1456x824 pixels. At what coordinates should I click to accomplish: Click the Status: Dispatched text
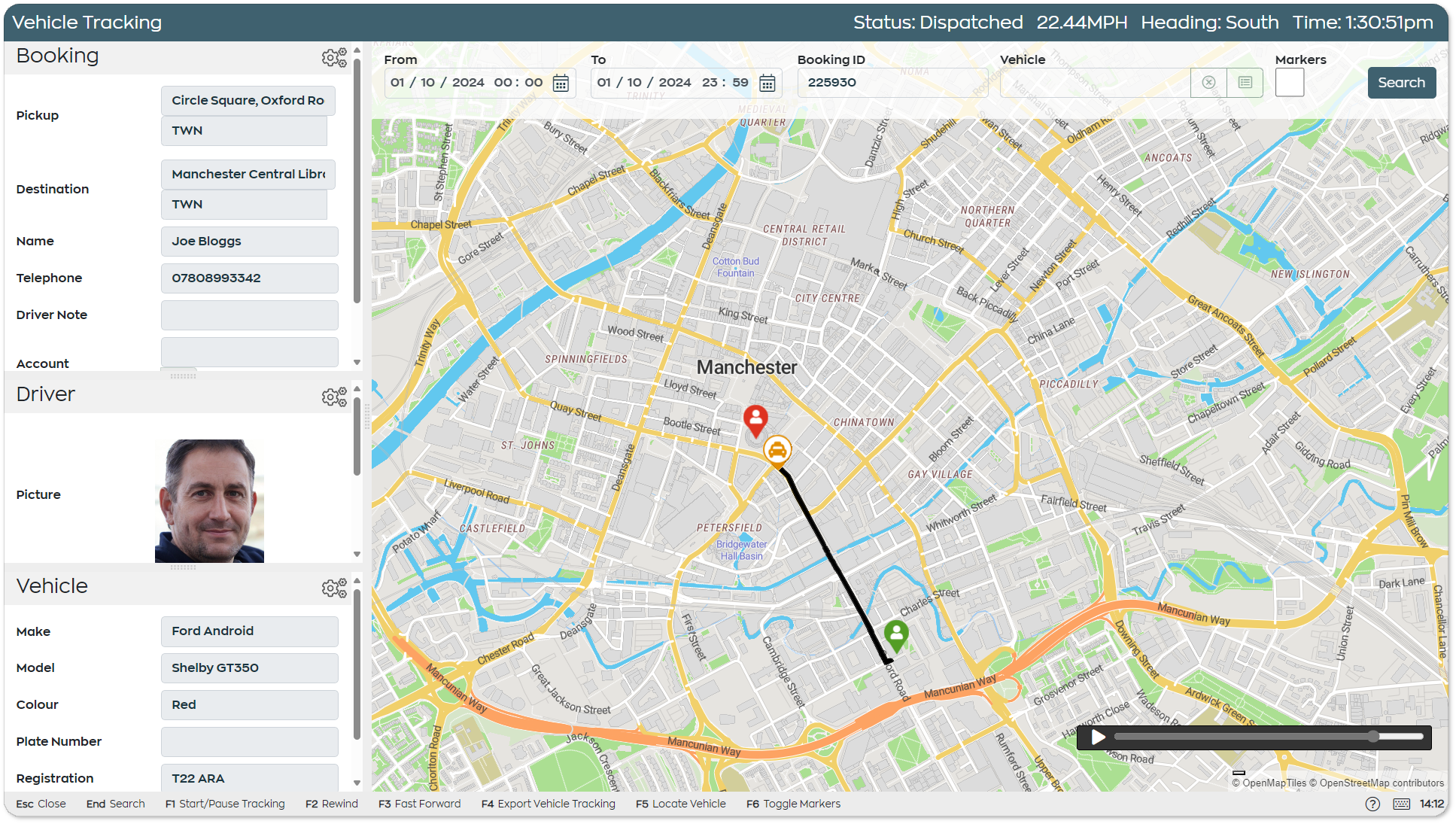coord(938,23)
